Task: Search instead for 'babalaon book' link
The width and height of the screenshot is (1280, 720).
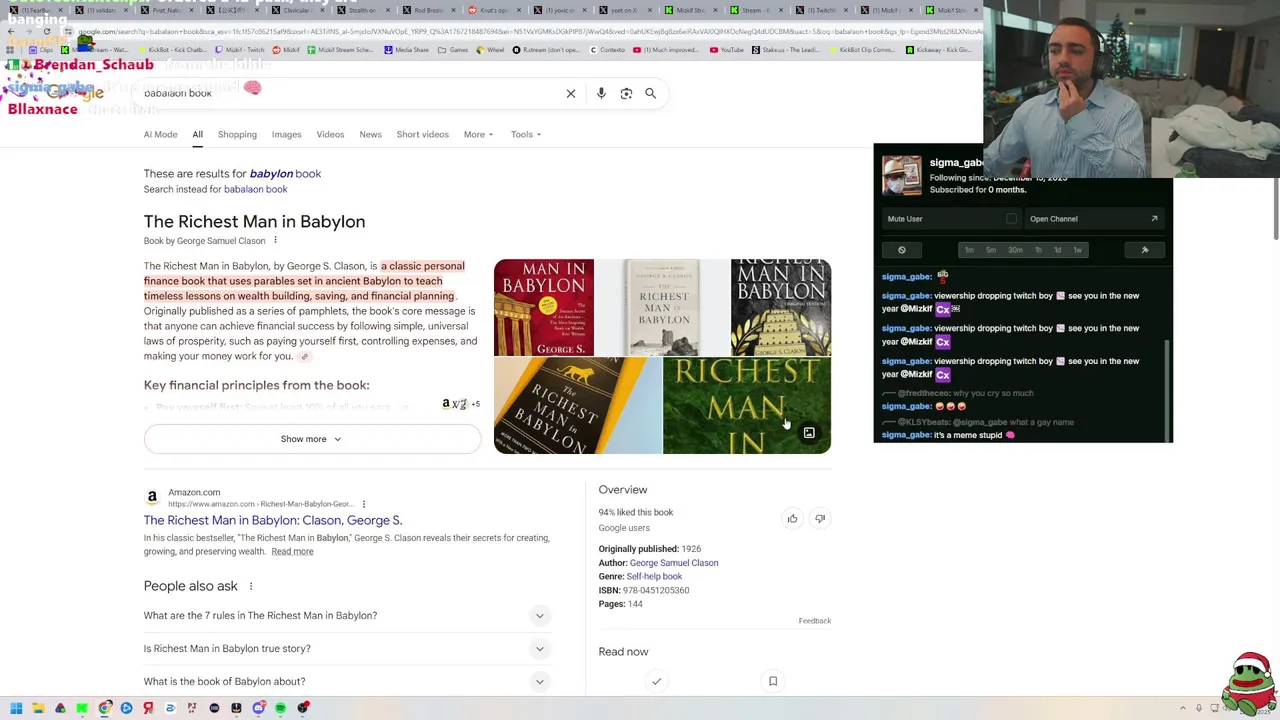Action: 255,189
